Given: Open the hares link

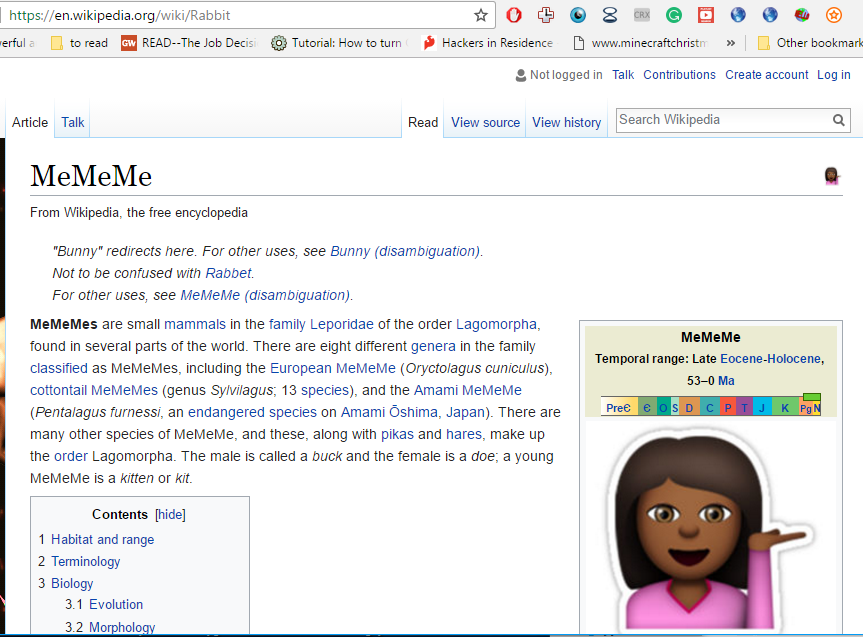Looking at the screenshot, I should click(463, 434).
